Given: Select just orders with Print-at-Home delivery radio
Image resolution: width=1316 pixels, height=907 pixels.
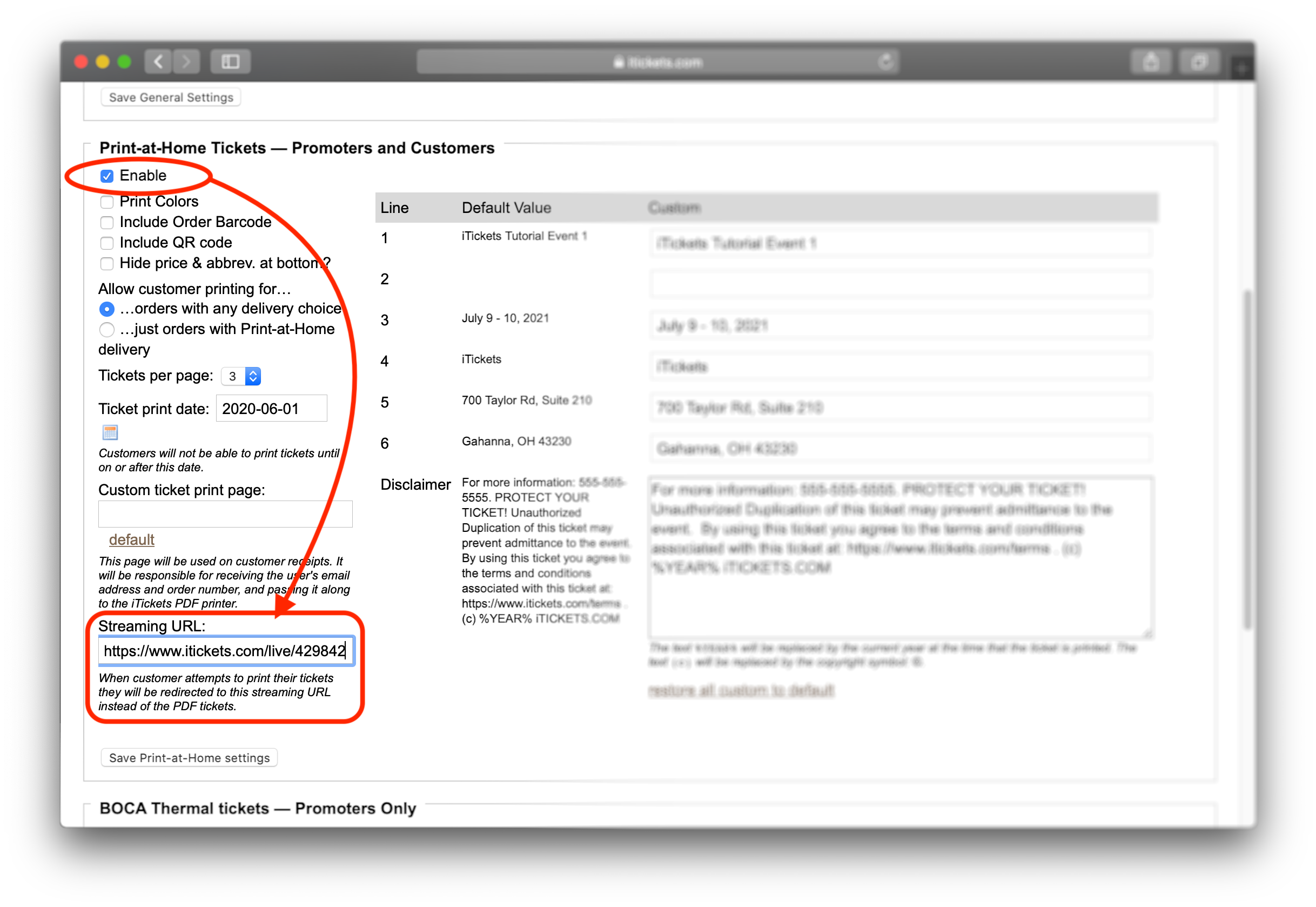Looking at the screenshot, I should pyautogui.click(x=107, y=330).
